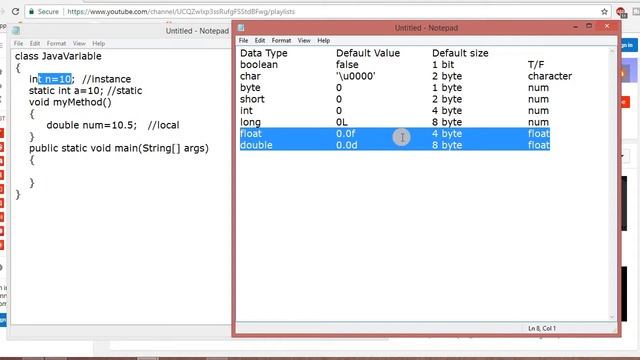Click '0L' default value
640x360 pixels.
[x=342, y=122]
